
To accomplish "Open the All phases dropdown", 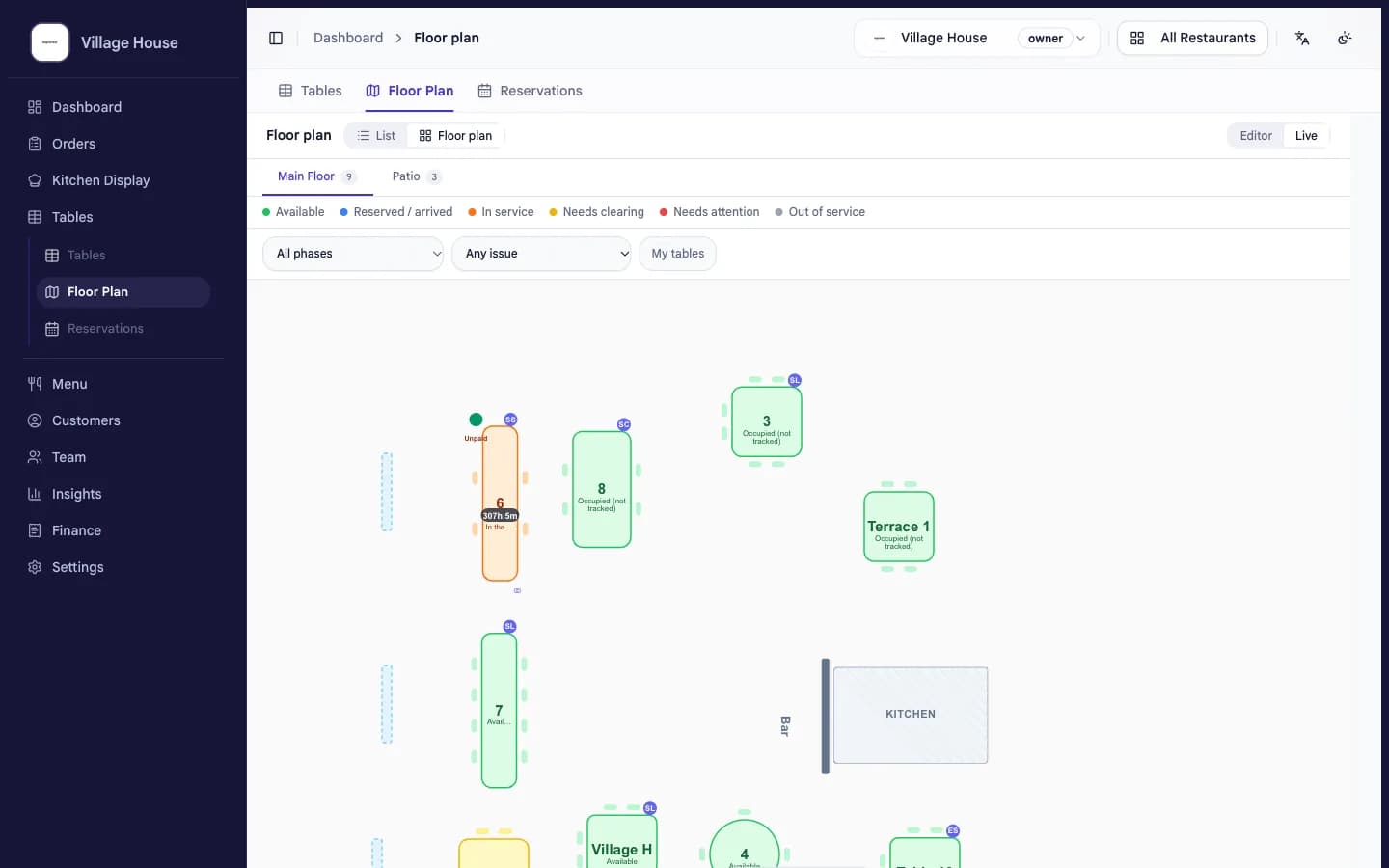I will [x=353, y=254].
